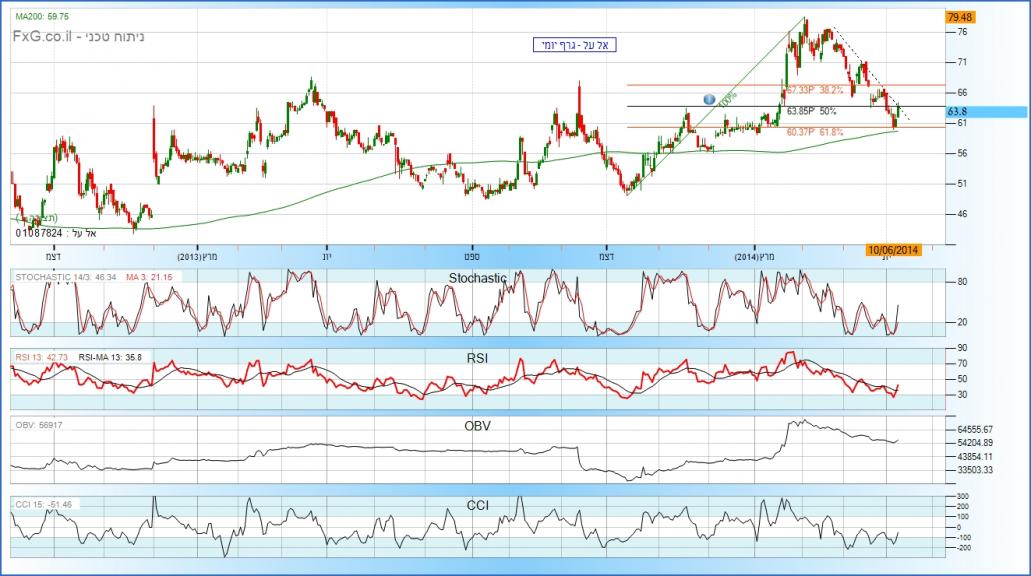
Task: Open the FxG.co.il watermark link
Action: pos(40,36)
